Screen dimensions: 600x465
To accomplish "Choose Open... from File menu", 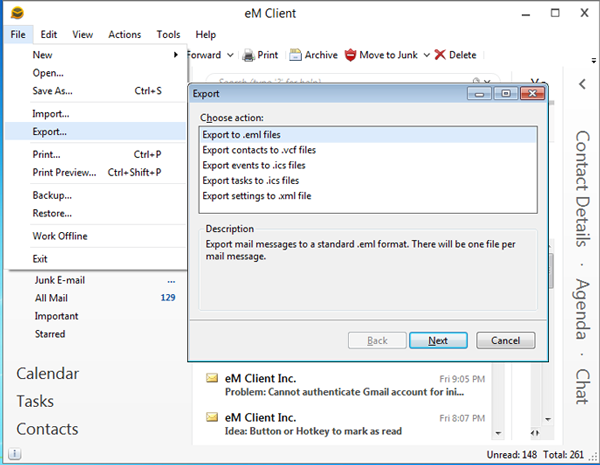I will click(96, 73).
